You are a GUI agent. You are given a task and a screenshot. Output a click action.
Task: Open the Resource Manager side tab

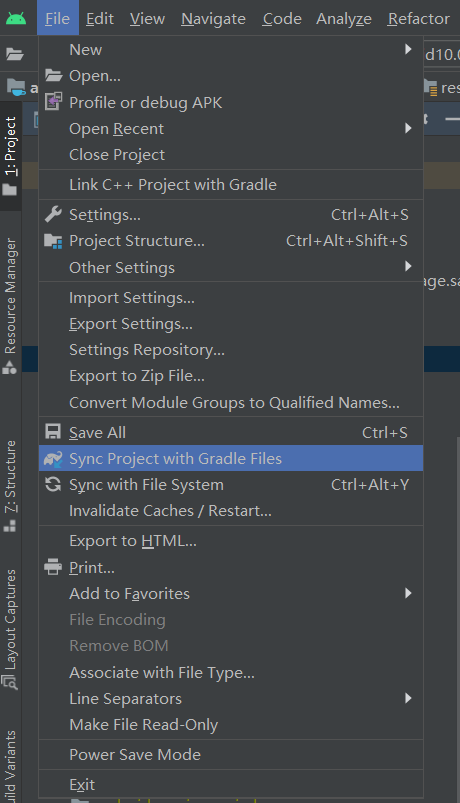coord(10,306)
